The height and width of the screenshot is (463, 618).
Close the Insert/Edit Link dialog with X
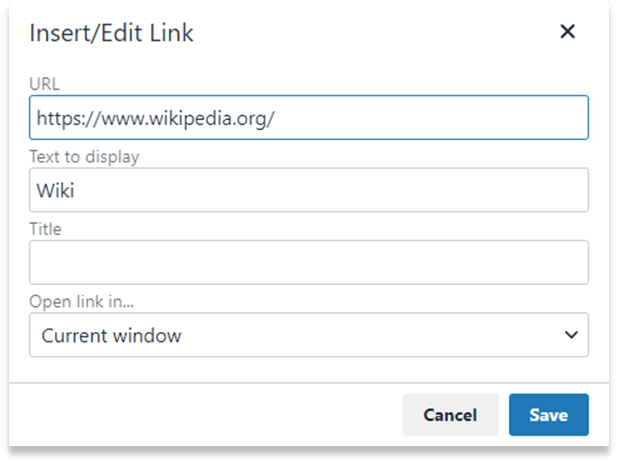tap(568, 31)
